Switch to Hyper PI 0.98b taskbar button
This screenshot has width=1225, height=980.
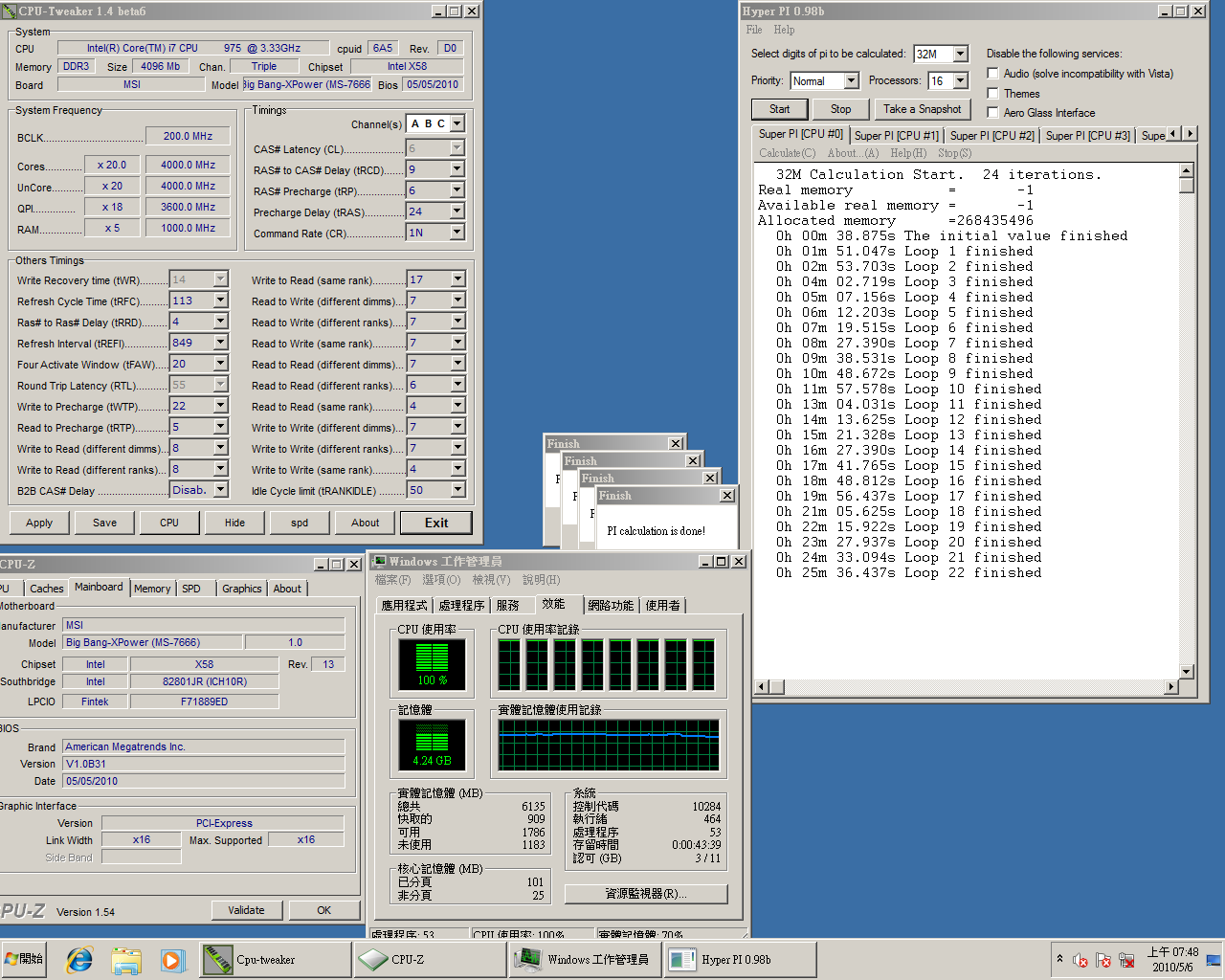741,959
